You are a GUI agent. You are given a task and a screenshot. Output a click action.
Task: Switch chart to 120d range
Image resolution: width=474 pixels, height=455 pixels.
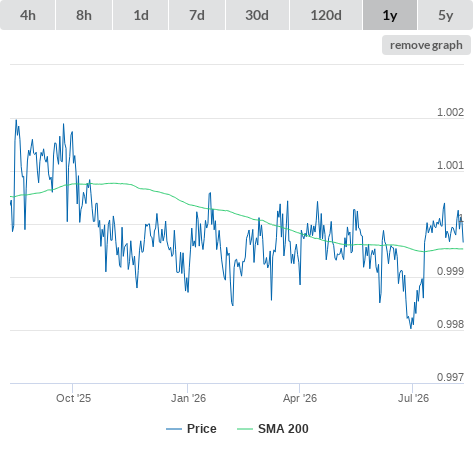(326, 15)
